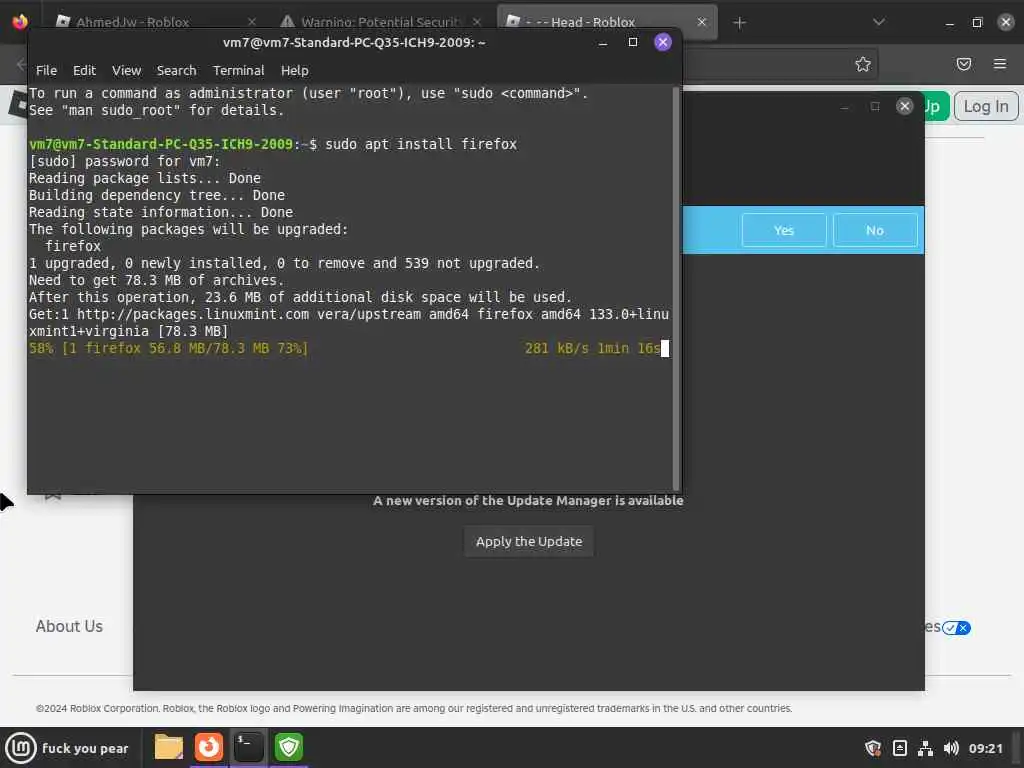The image size is (1024, 768).
Task: Open the Linux Mint menu logo
Action: click(20, 748)
